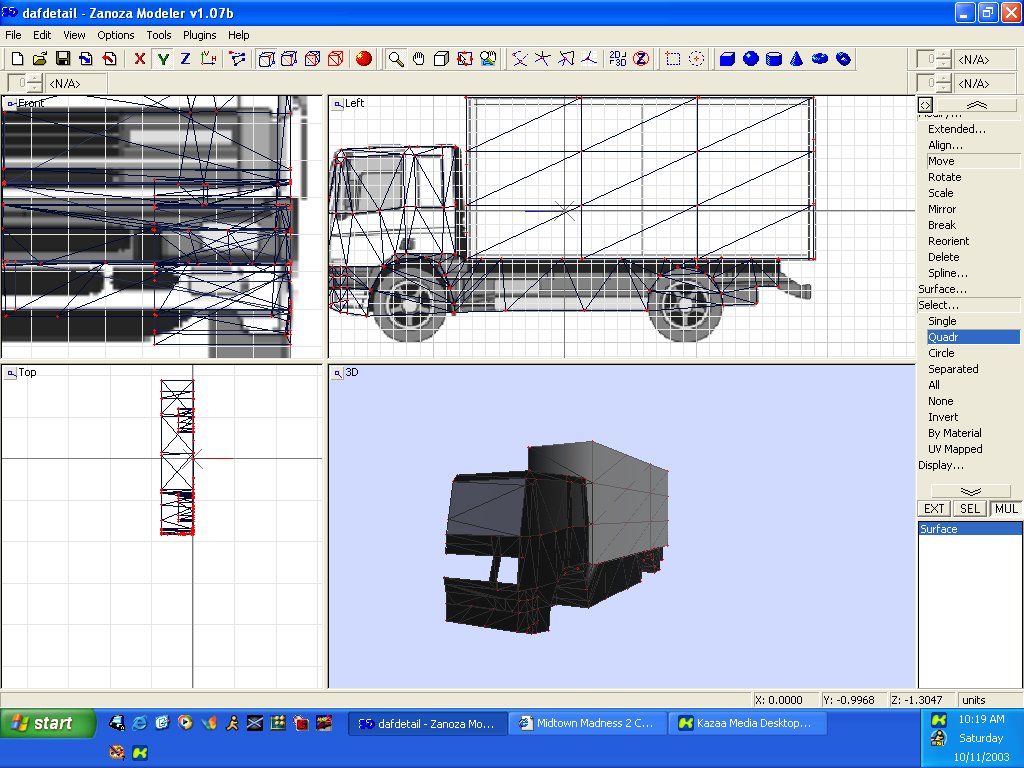Create a blue cone primitive
1024x768 pixels.
(x=797, y=59)
